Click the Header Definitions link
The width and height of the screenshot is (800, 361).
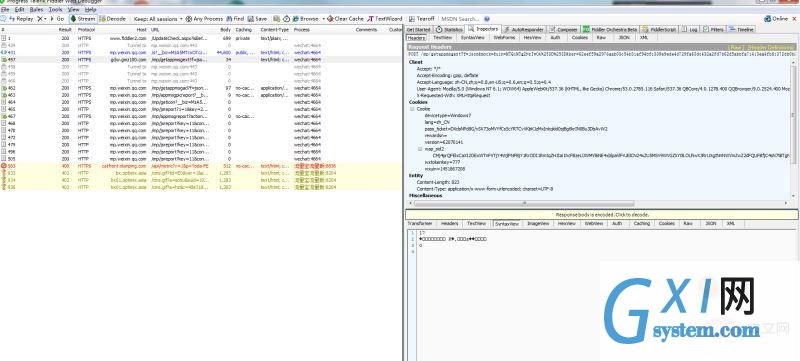770,47
